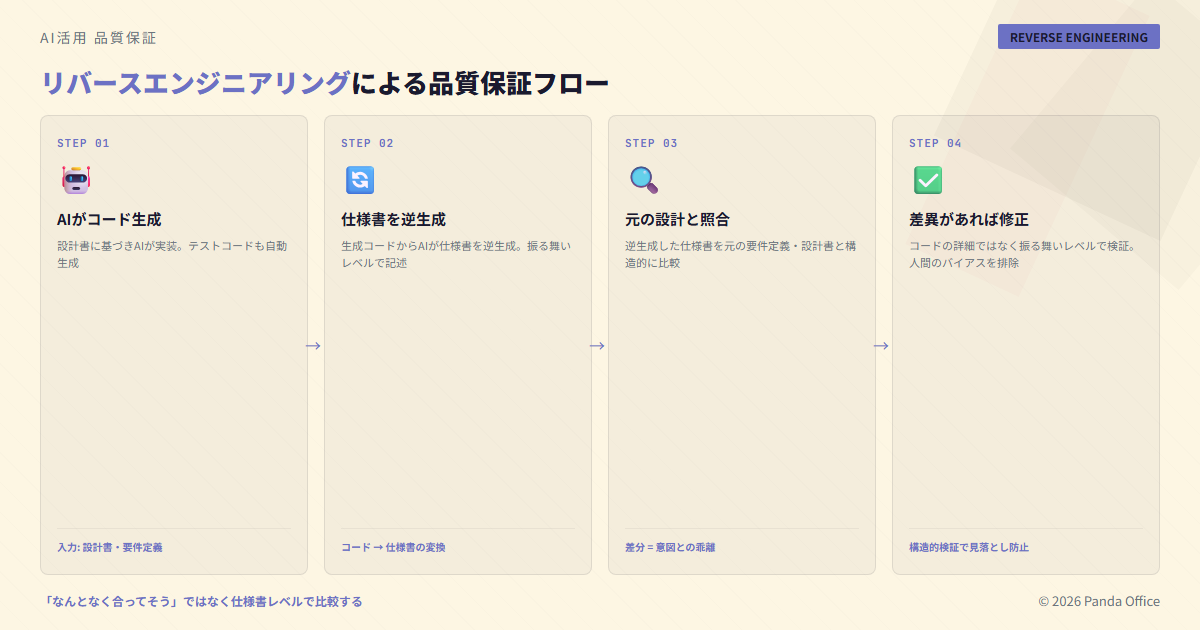This screenshot has height=630, width=1200.
Task: Click arrow between Step 03 and Step 04
Action: click(881, 345)
